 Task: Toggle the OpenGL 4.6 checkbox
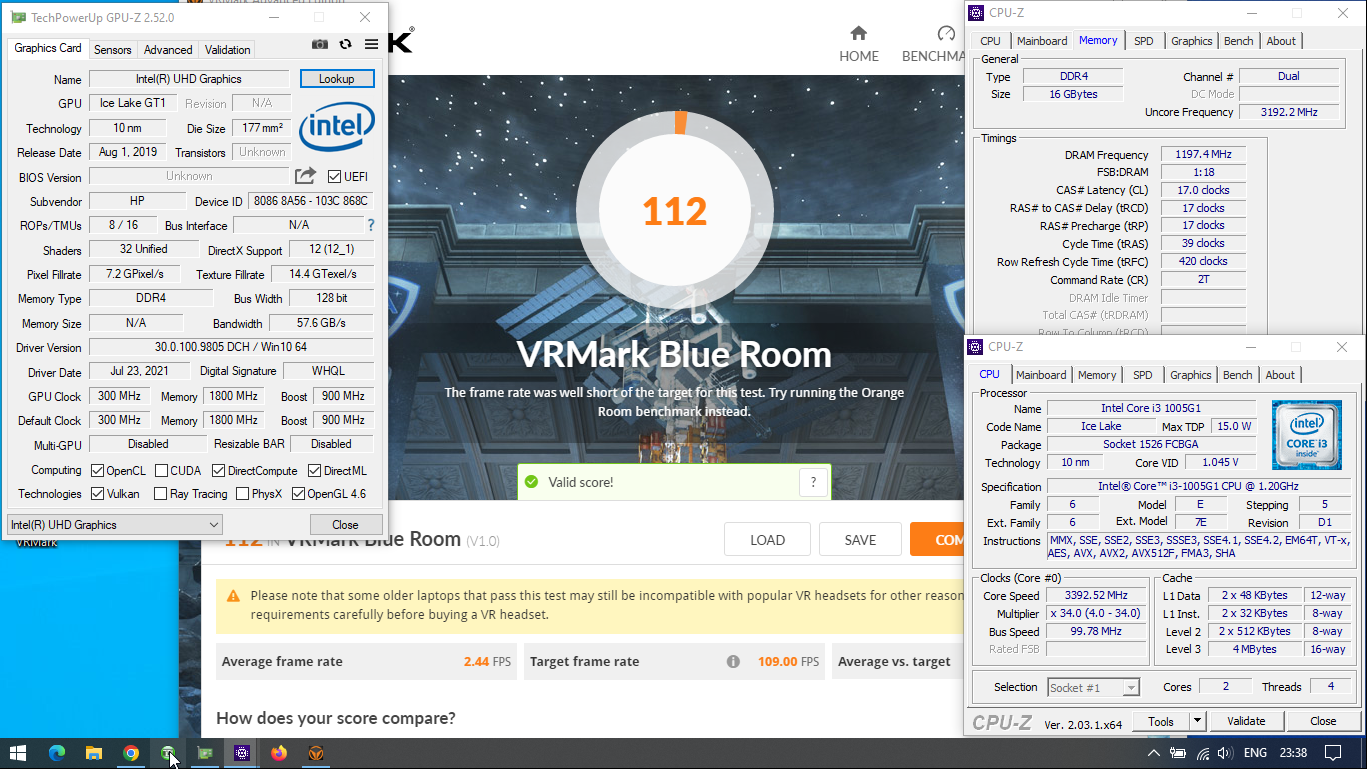click(297, 494)
